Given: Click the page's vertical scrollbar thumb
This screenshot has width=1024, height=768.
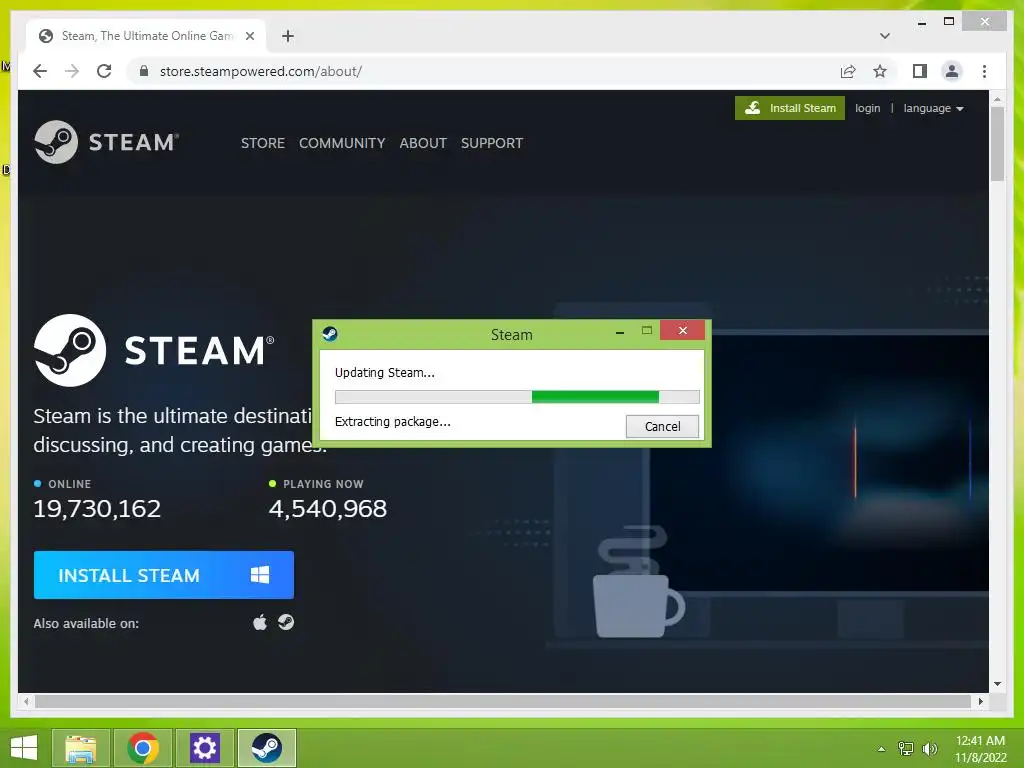Looking at the screenshot, I should coord(997,144).
